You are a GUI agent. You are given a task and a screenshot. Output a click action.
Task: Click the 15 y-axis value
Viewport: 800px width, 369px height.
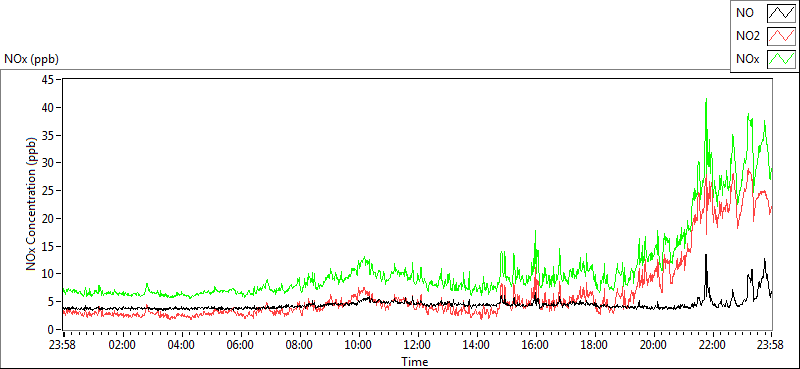(48, 246)
